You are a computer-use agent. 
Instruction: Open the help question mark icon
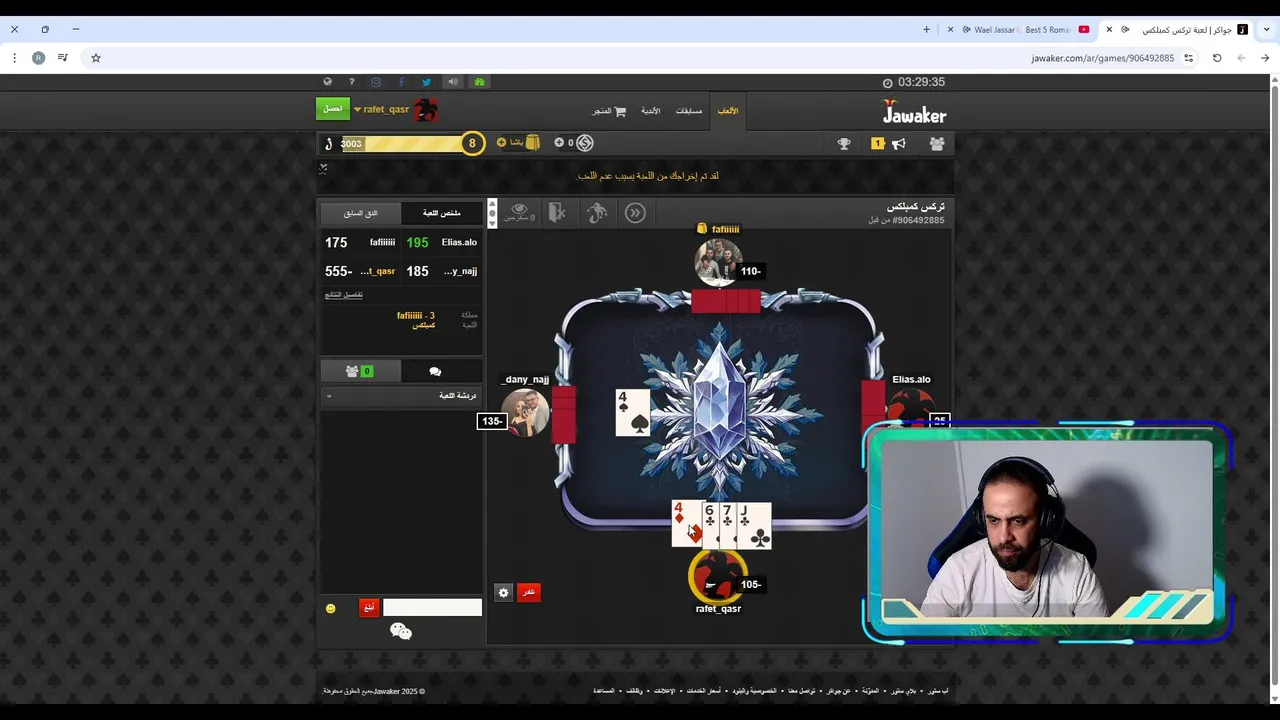(x=351, y=82)
